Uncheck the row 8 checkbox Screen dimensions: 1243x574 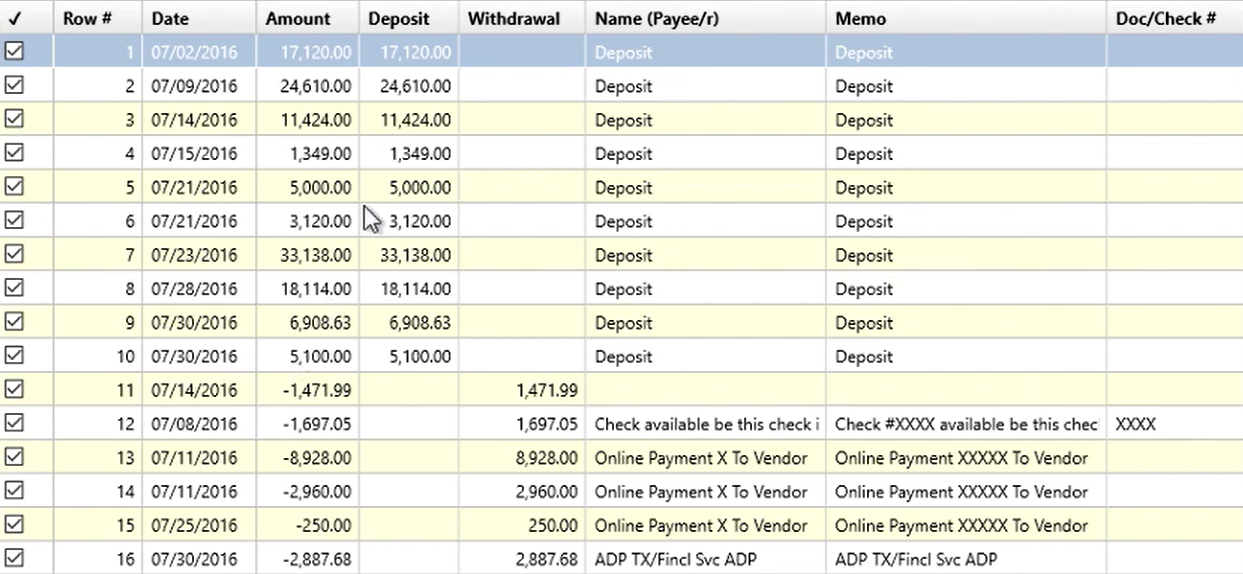click(14, 288)
